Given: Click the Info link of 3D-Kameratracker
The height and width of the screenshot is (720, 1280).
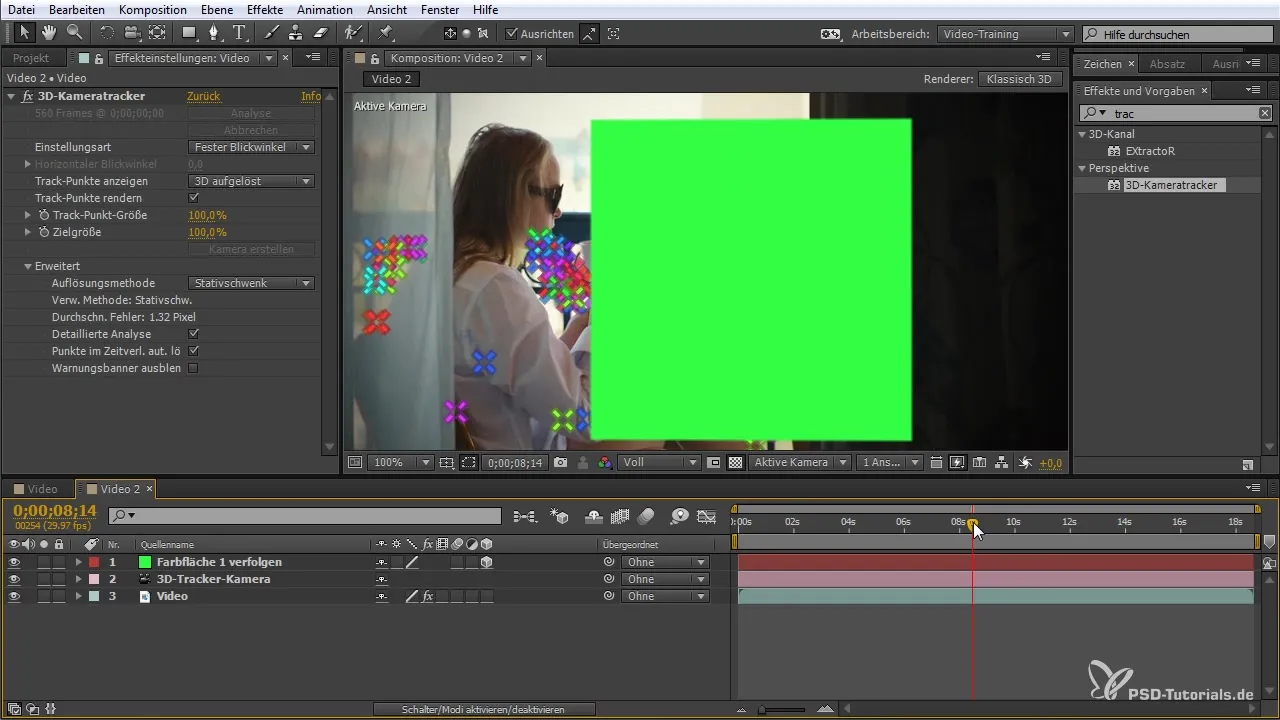Looking at the screenshot, I should pyautogui.click(x=311, y=96).
